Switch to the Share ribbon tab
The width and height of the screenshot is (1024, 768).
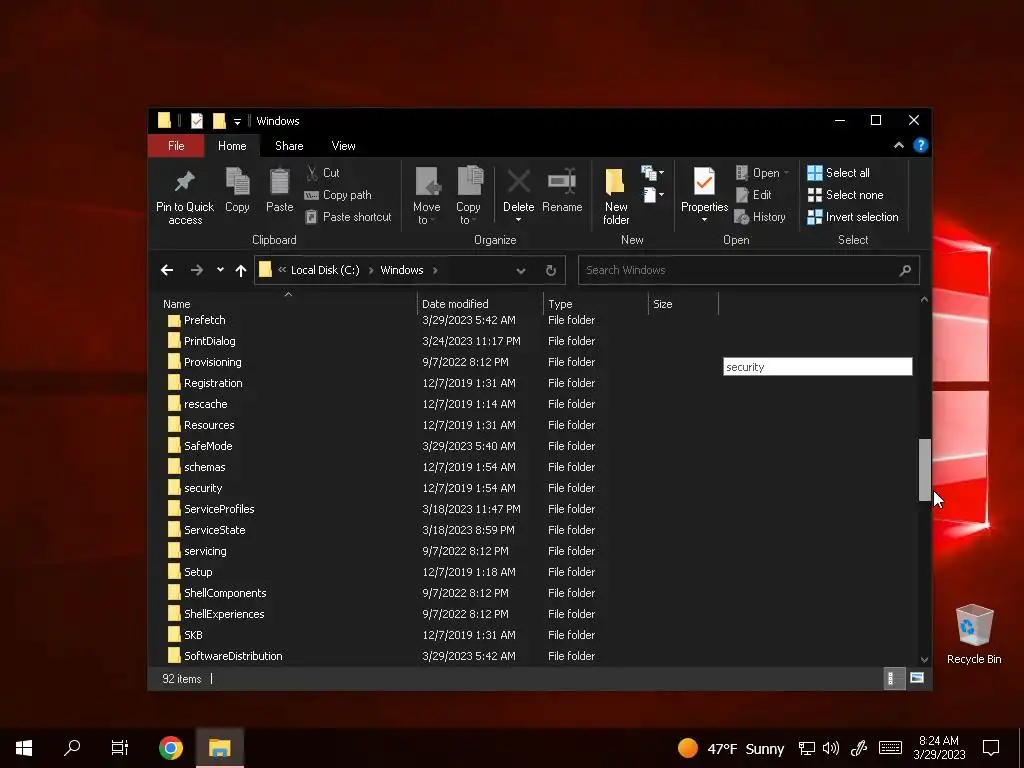(x=289, y=146)
